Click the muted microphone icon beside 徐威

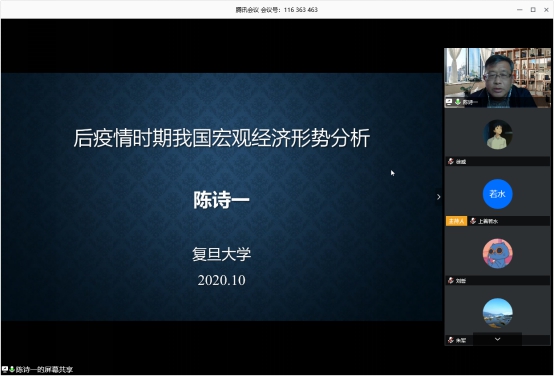click(x=451, y=161)
